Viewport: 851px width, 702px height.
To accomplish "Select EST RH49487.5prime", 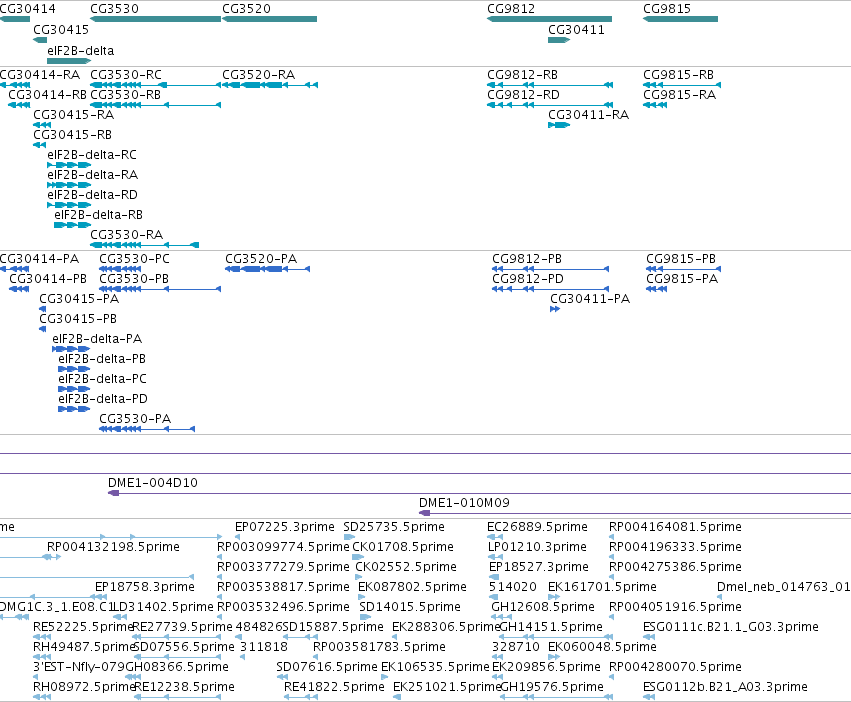I will pyautogui.click(x=84, y=647).
